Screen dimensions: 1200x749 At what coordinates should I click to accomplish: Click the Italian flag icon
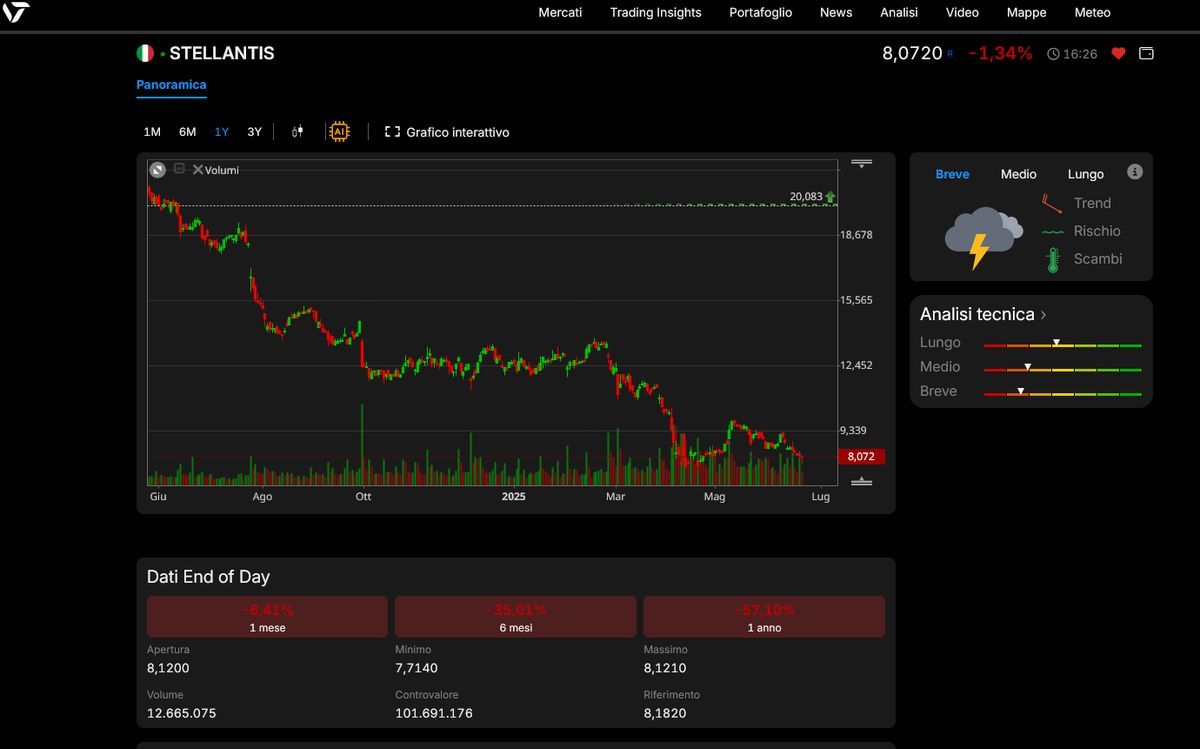pos(145,53)
